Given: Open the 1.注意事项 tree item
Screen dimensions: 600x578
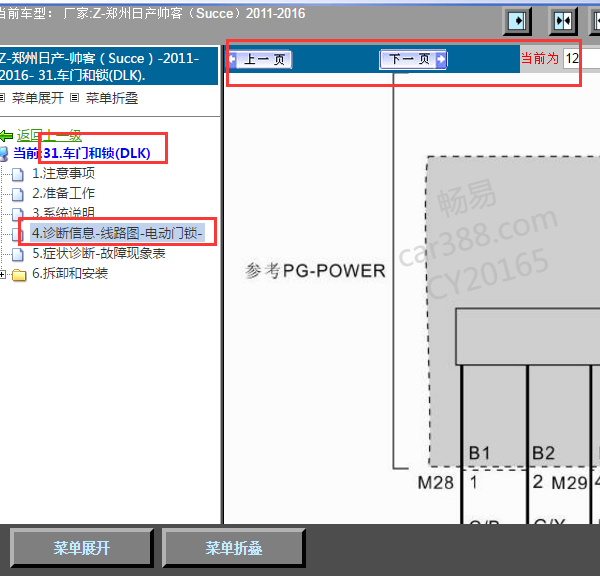Looking at the screenshot, I should (x=64, y=173).
